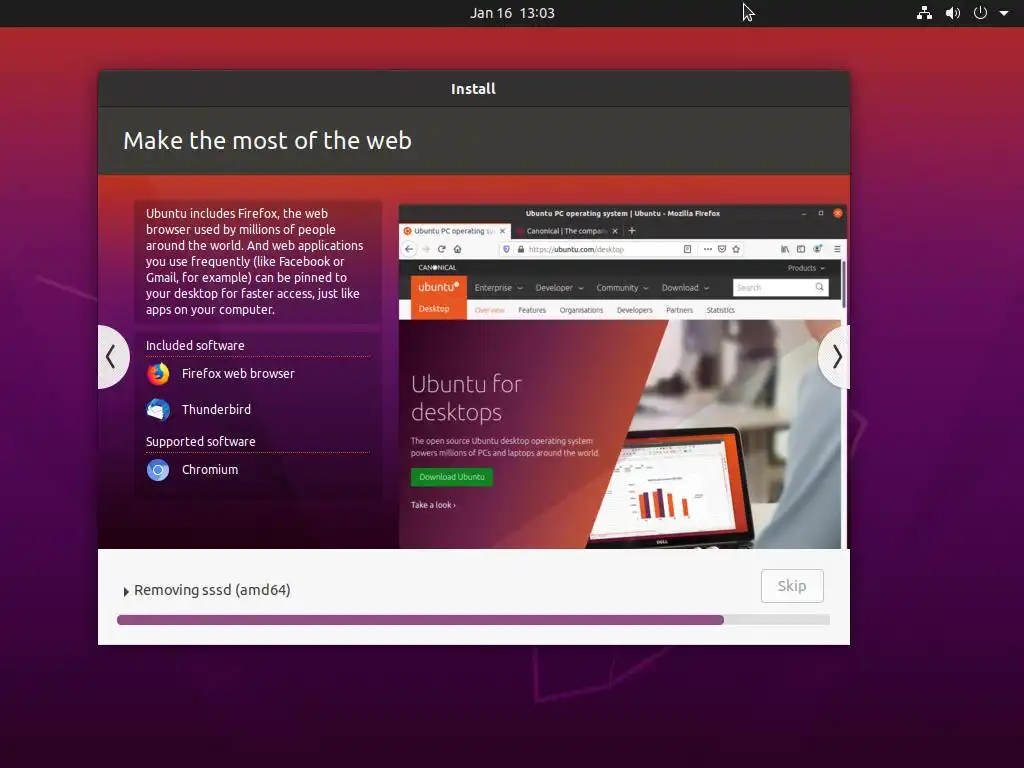Click the 'Firefox web browser' label
Screen dimensions: 1024x768
[238, 374]
